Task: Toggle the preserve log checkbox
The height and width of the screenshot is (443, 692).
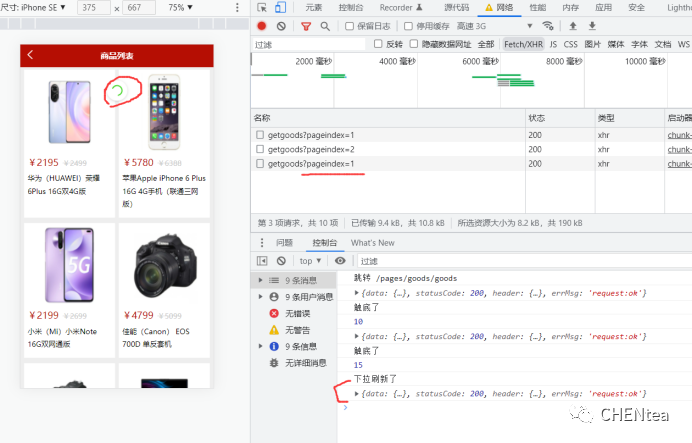Action: tap(349, 26)
